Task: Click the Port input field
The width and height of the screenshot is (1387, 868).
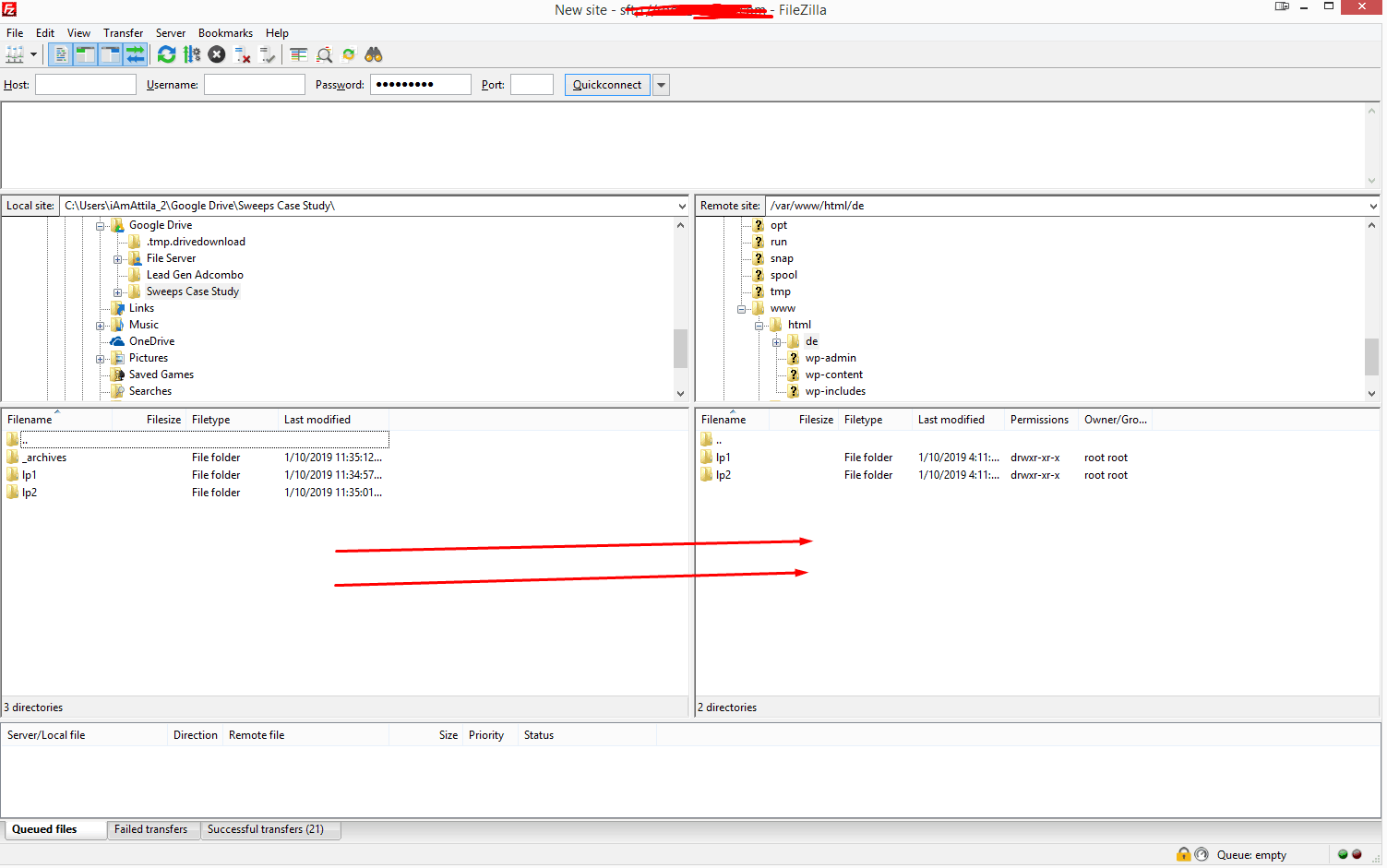Action: (x=532, y=85)
